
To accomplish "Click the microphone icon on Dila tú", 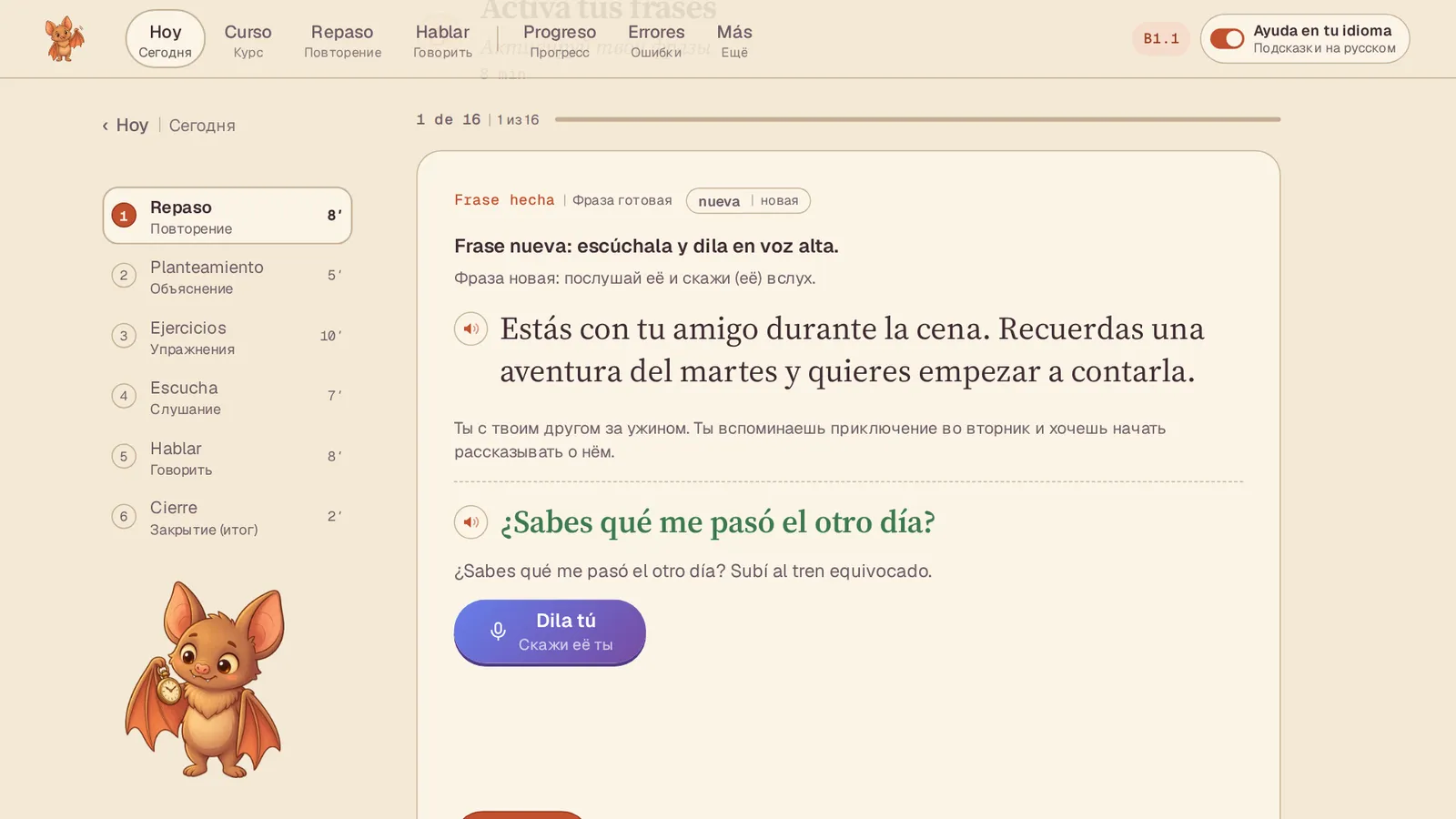I will [498, 632].
